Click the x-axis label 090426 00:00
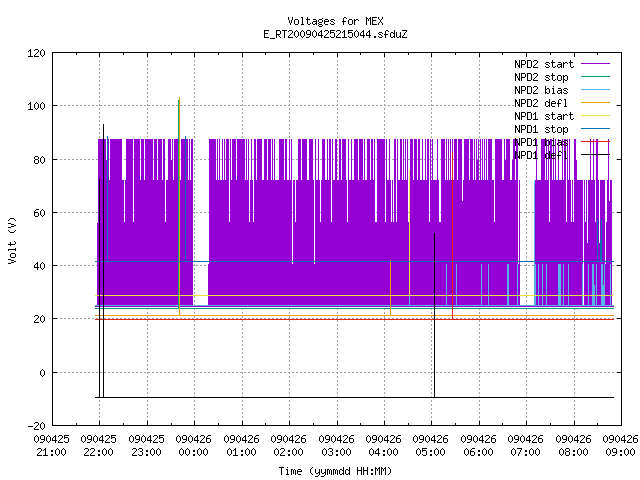The height and width of the screenshot is (480, 640). click(194, 446)
